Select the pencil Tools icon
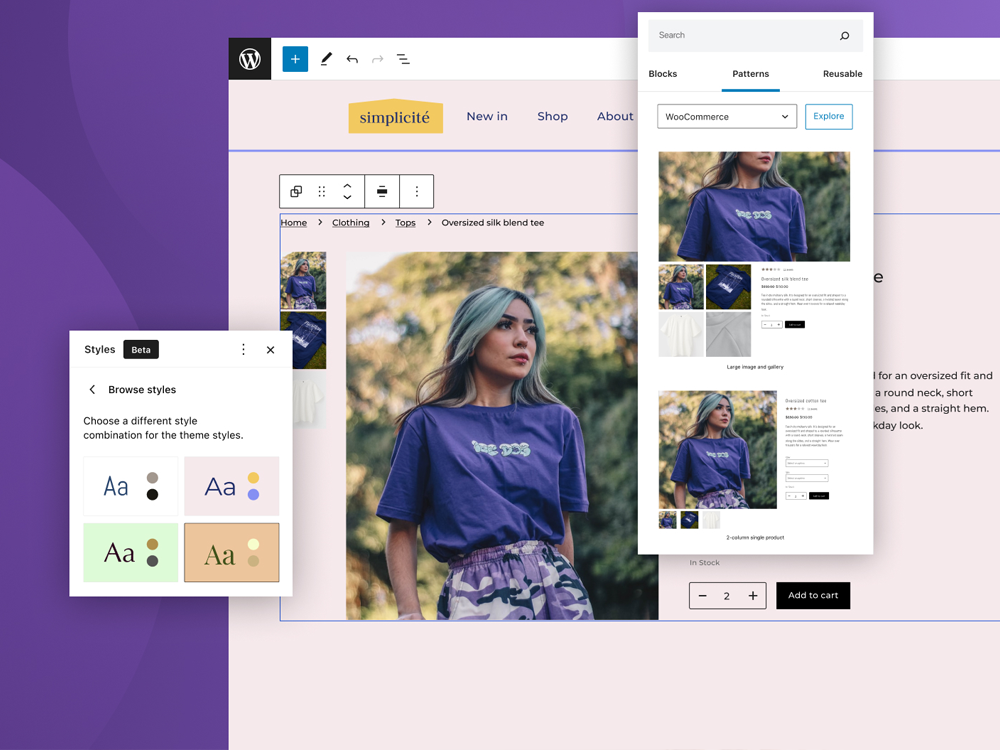Viewport: 1000px width, 750px height. 326,59
